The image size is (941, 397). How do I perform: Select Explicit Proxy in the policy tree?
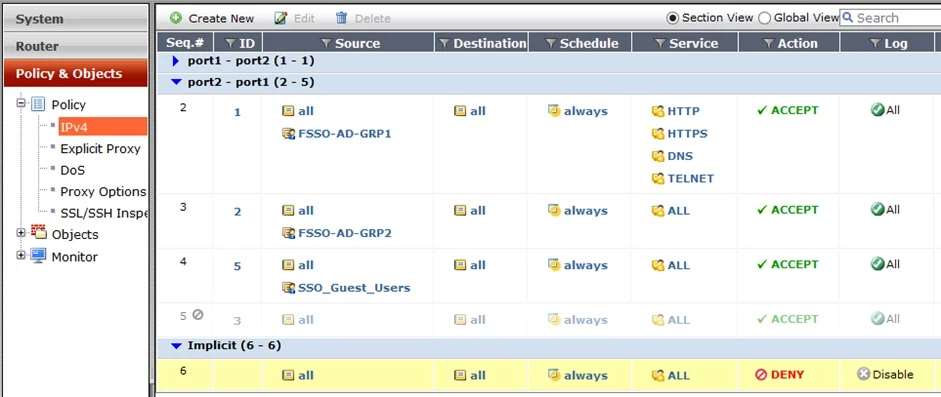click(100, 149)
